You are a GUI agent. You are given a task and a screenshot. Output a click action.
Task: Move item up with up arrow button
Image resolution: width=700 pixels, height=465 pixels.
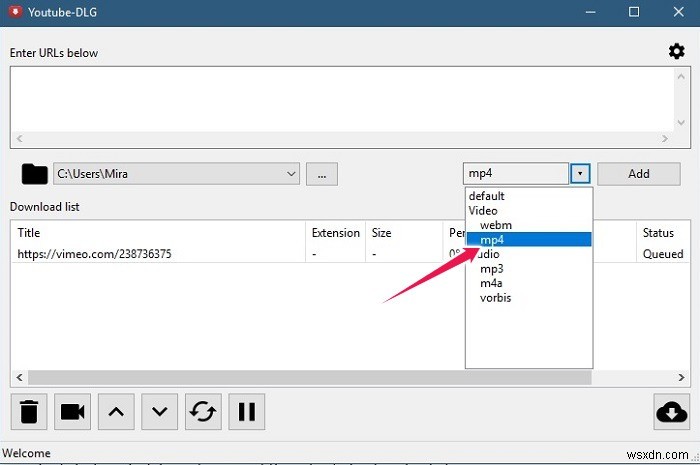tap(116, 411)
